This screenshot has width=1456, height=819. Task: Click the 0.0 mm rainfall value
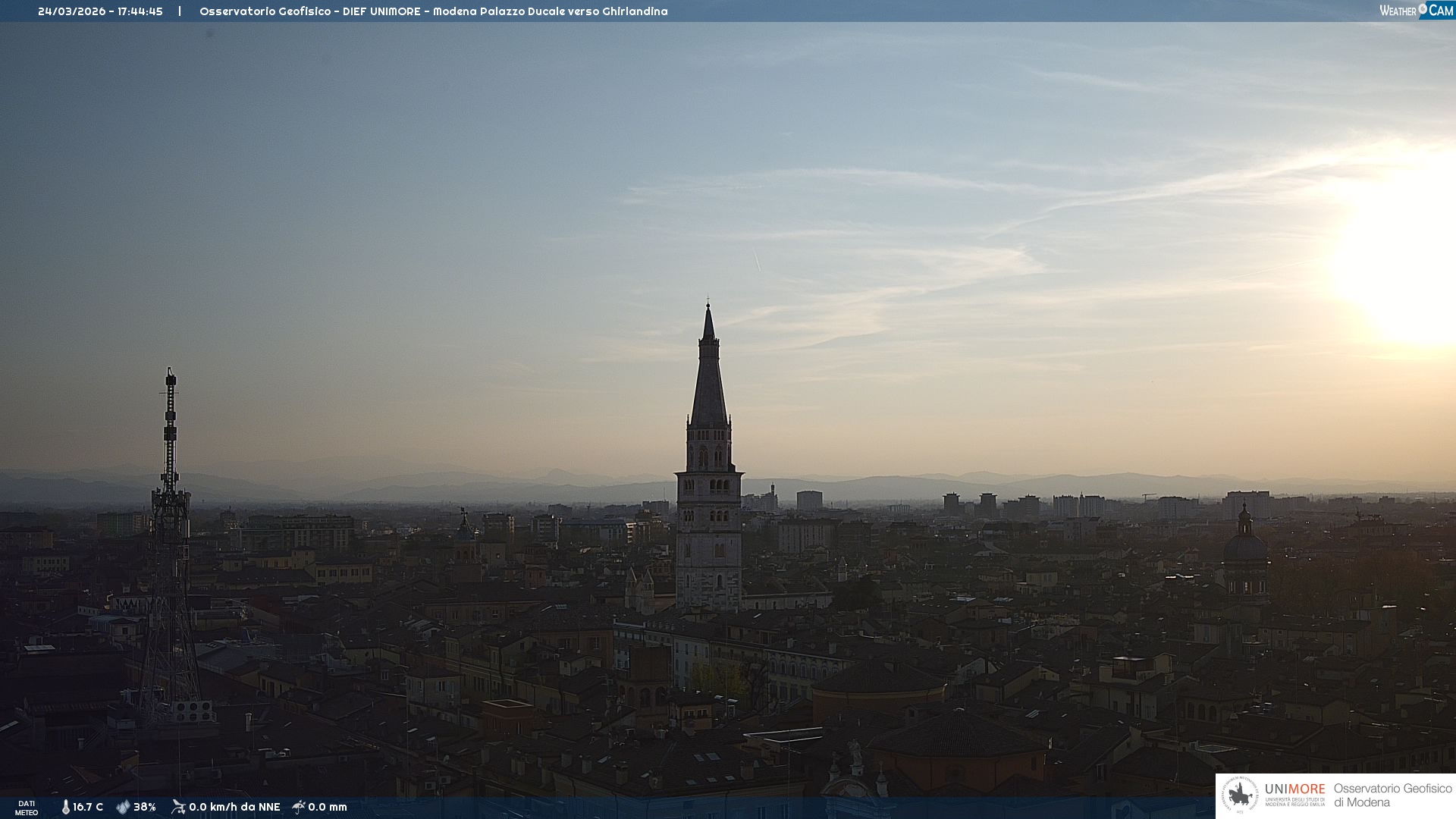click(x=328, y=807)
